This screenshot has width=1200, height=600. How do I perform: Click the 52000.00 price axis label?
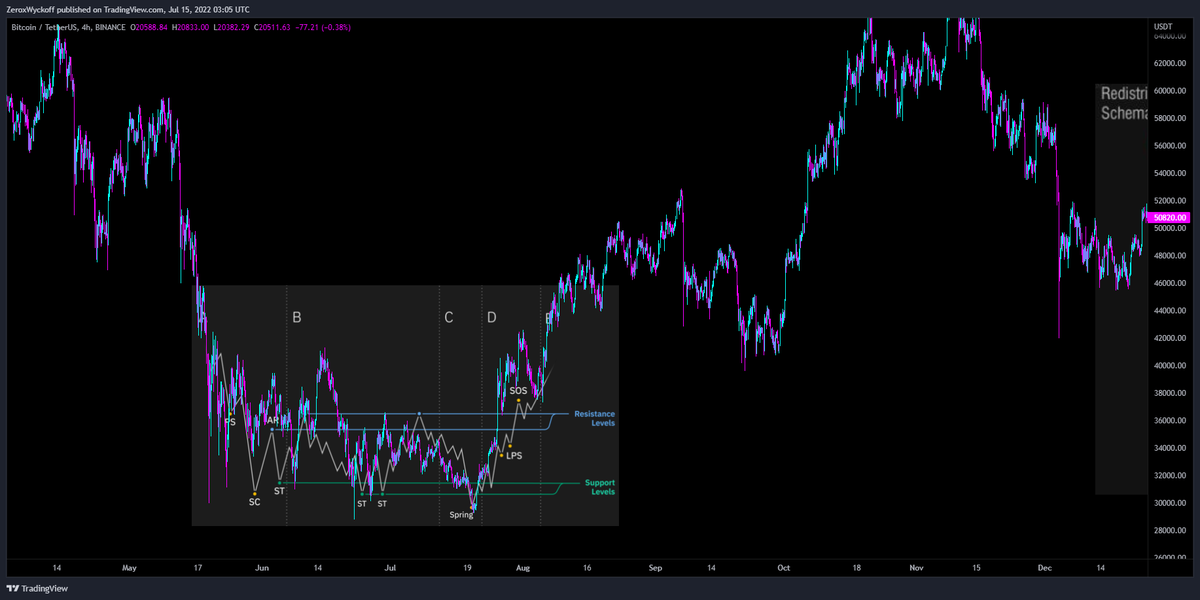point(1170,200)
